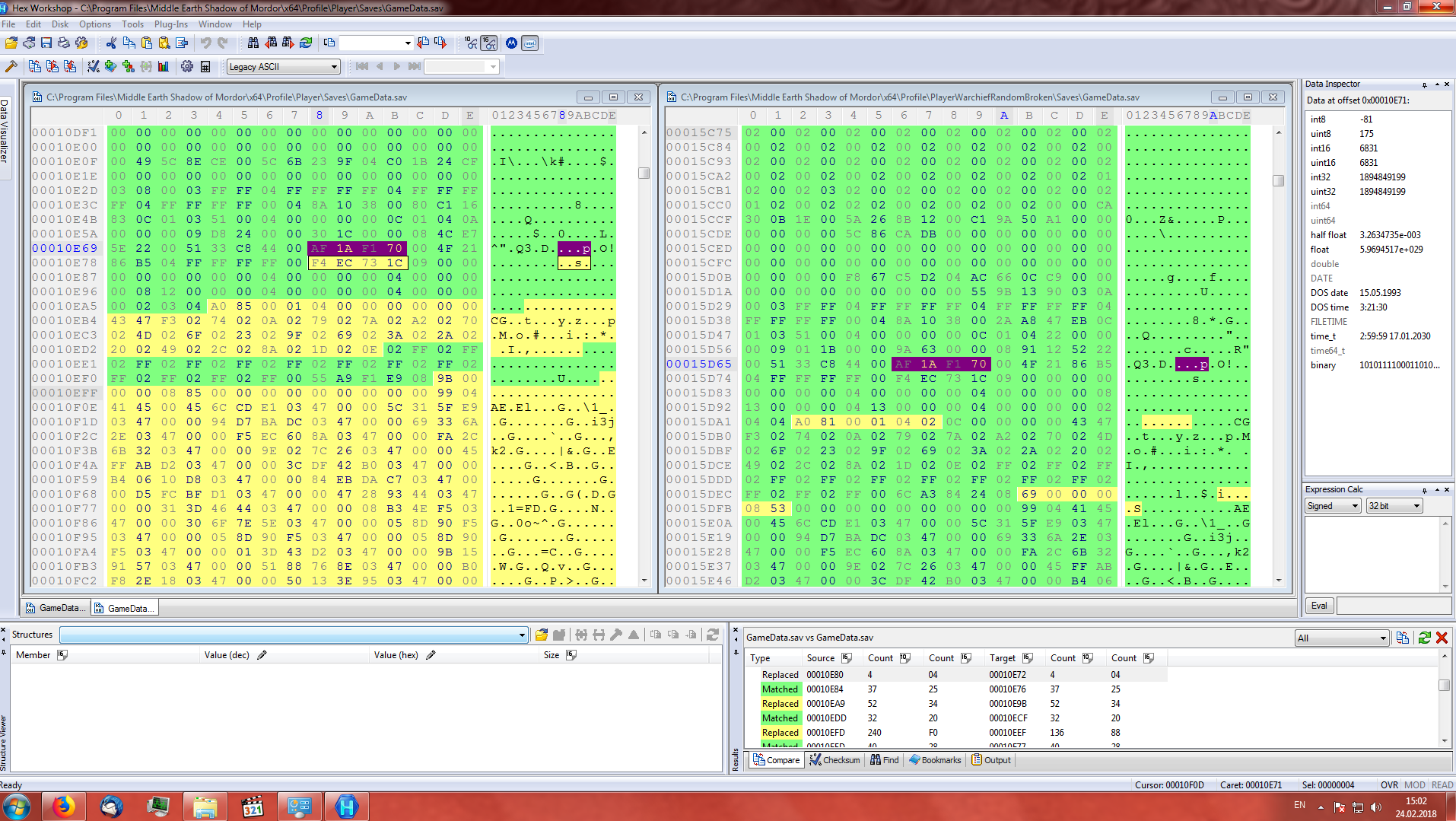Screen dimensions: 1456x821
Task: Click the Find Next binoculars icon
Action: [288, 43]
